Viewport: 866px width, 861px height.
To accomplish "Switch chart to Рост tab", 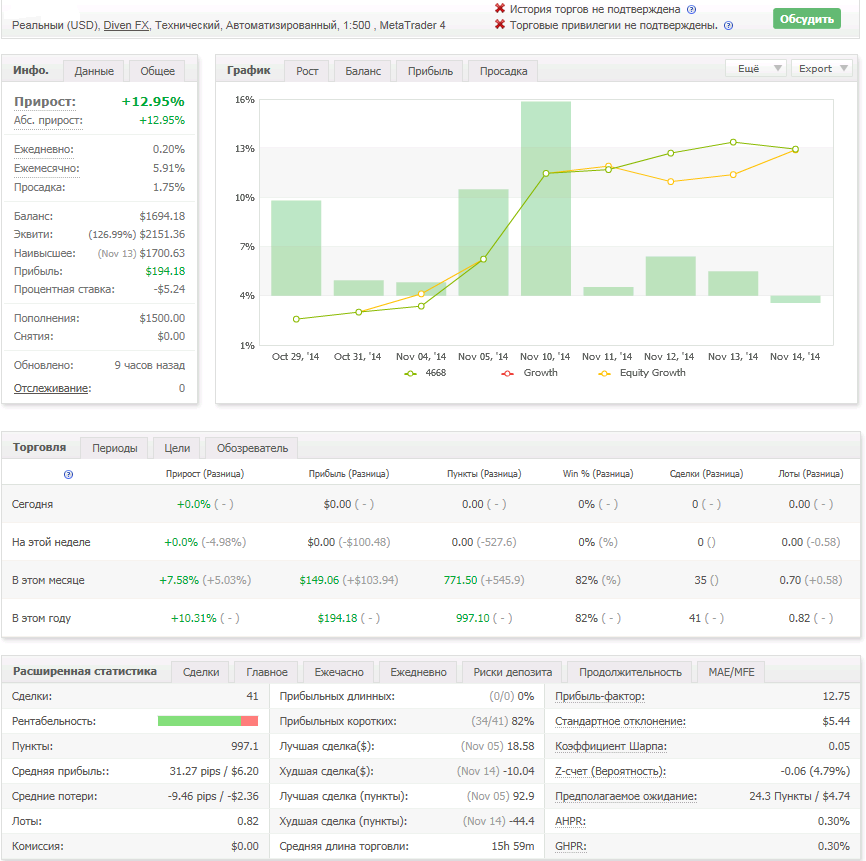I will click(x=307, y=71).
